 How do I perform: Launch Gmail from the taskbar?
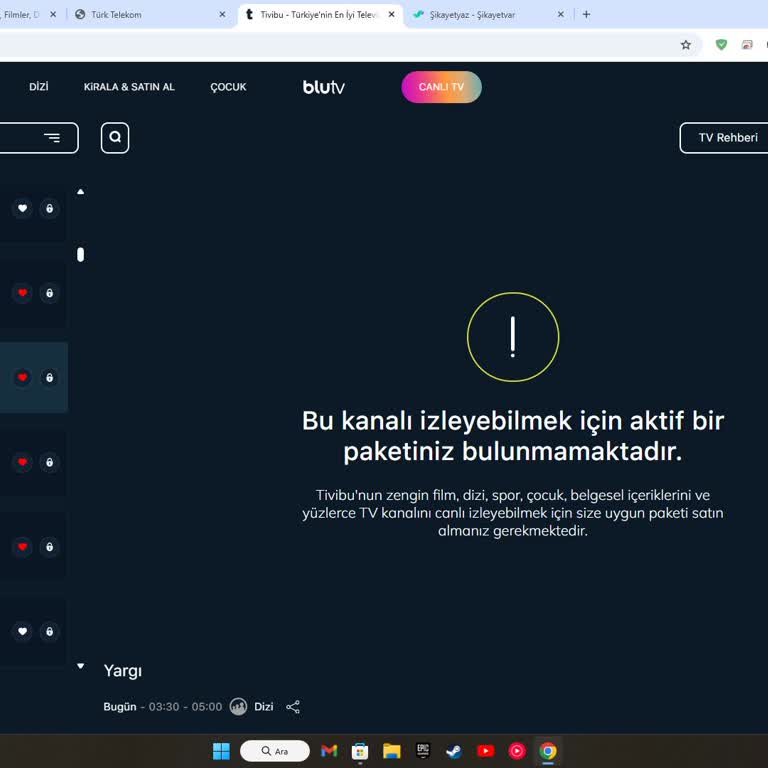[x=329, y=750]
